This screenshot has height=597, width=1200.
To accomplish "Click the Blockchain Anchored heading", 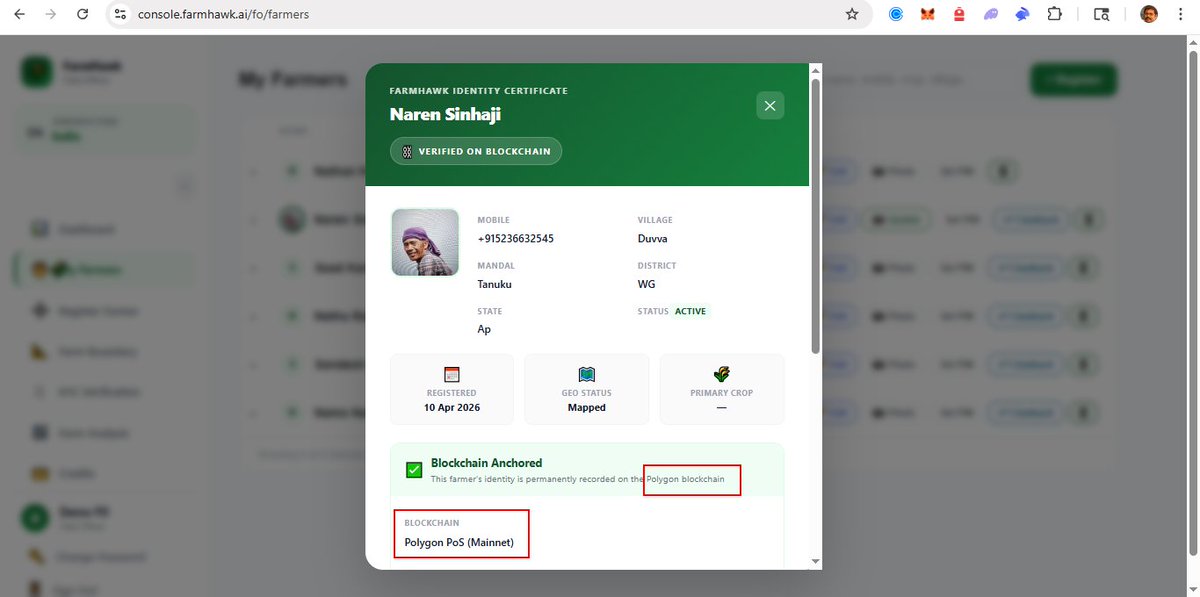I will pyautogui.click(x=487, y=463).
